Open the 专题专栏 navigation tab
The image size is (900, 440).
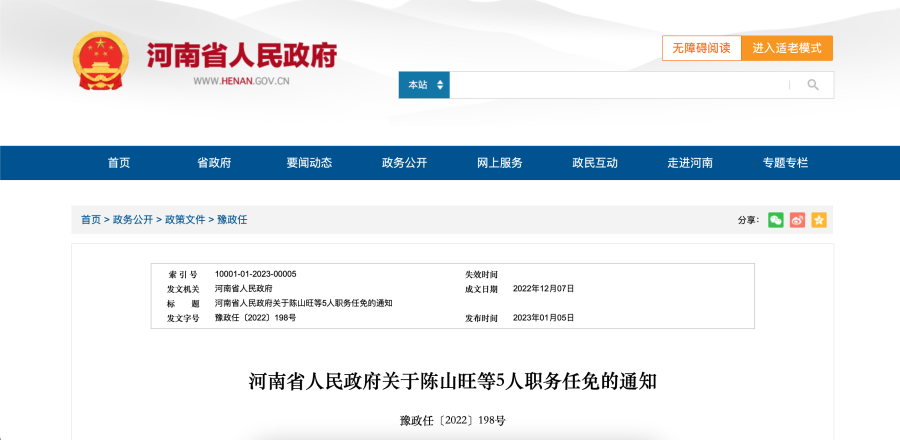pos(785,163)
